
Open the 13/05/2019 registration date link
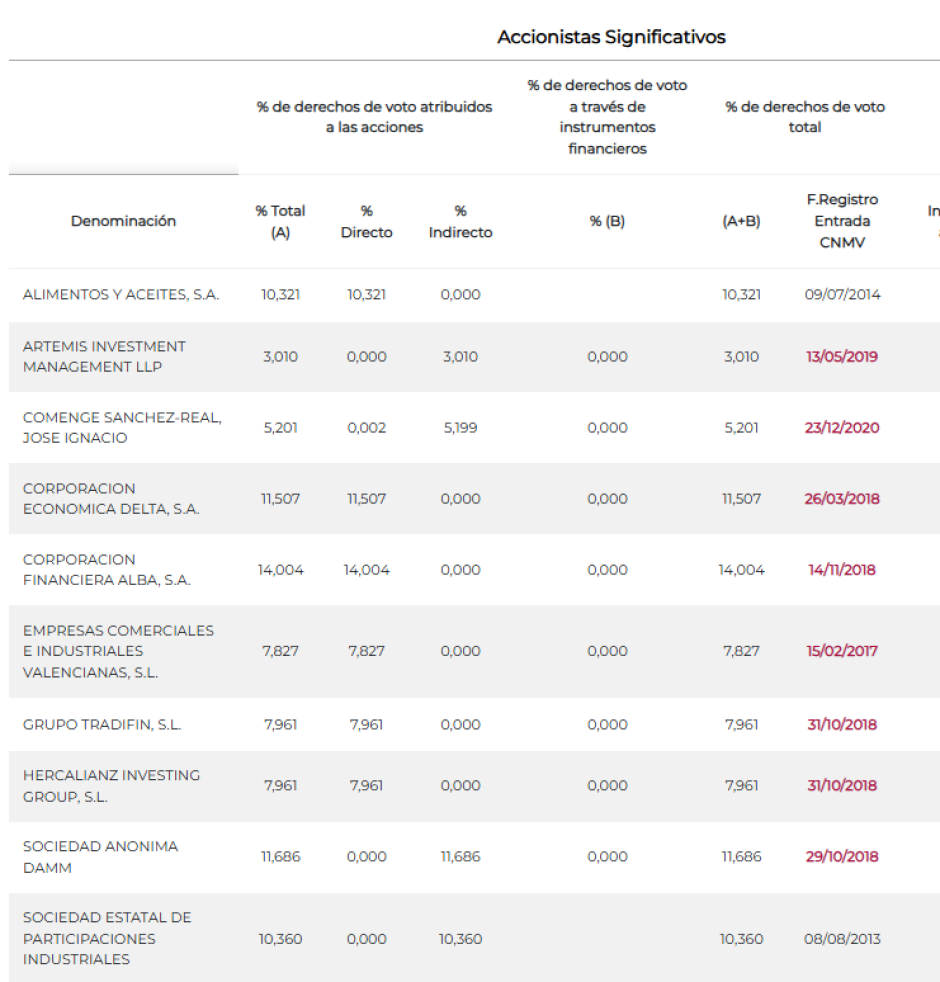point(841,357)
